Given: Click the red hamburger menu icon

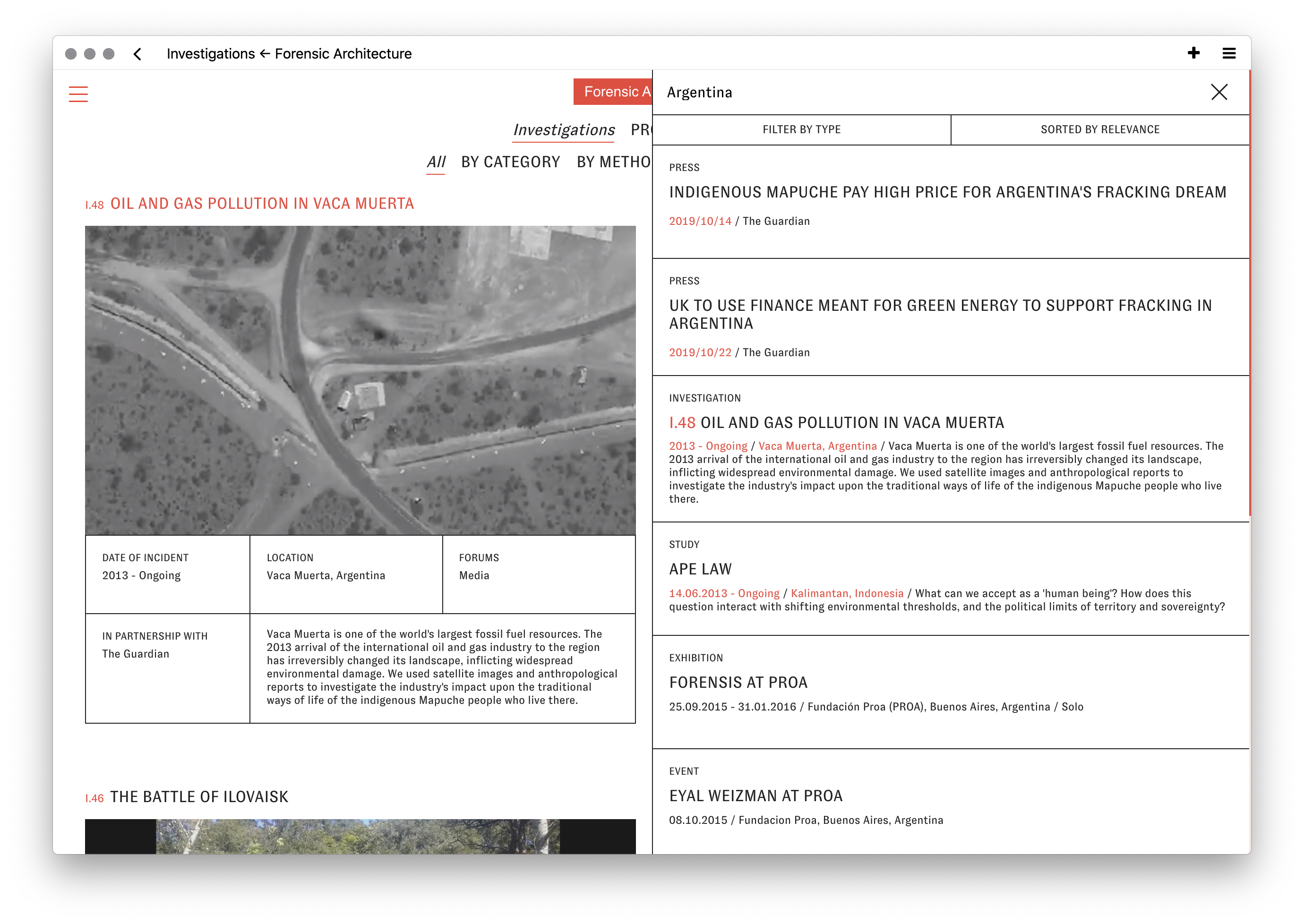Looking at the screenshot, I should click(78, 94).
